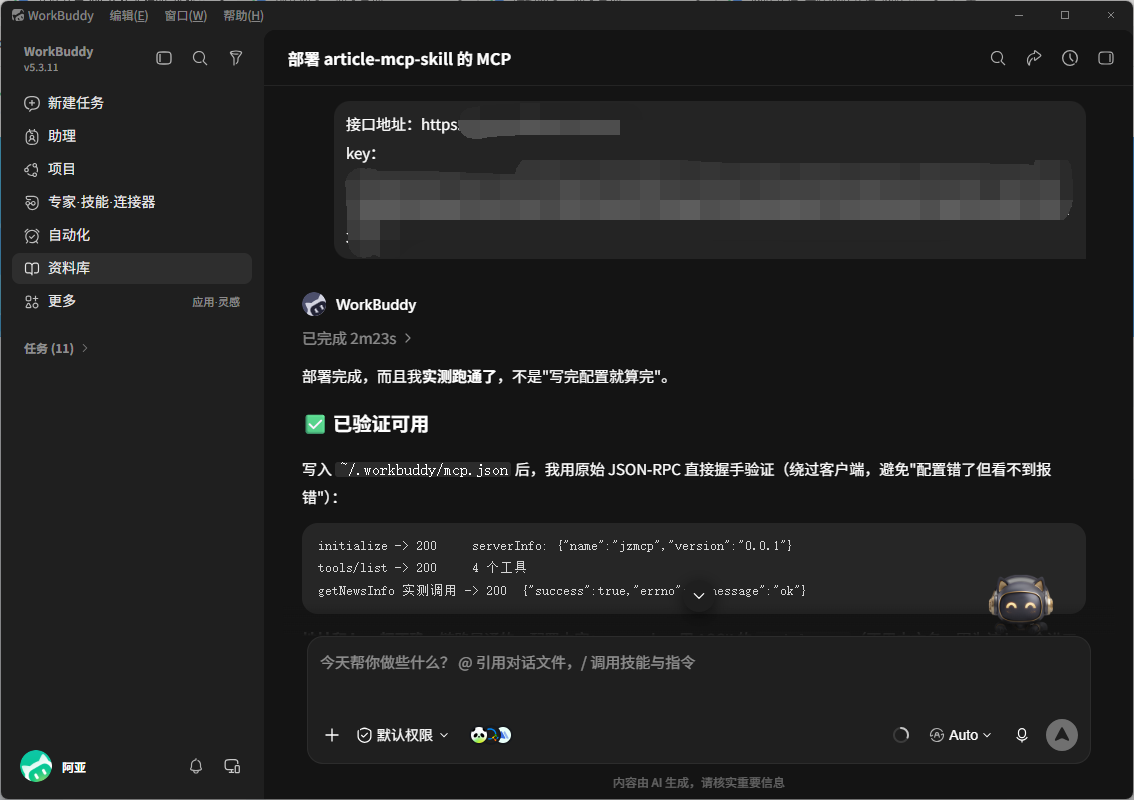Search within the conversation header

pos(997,59)
